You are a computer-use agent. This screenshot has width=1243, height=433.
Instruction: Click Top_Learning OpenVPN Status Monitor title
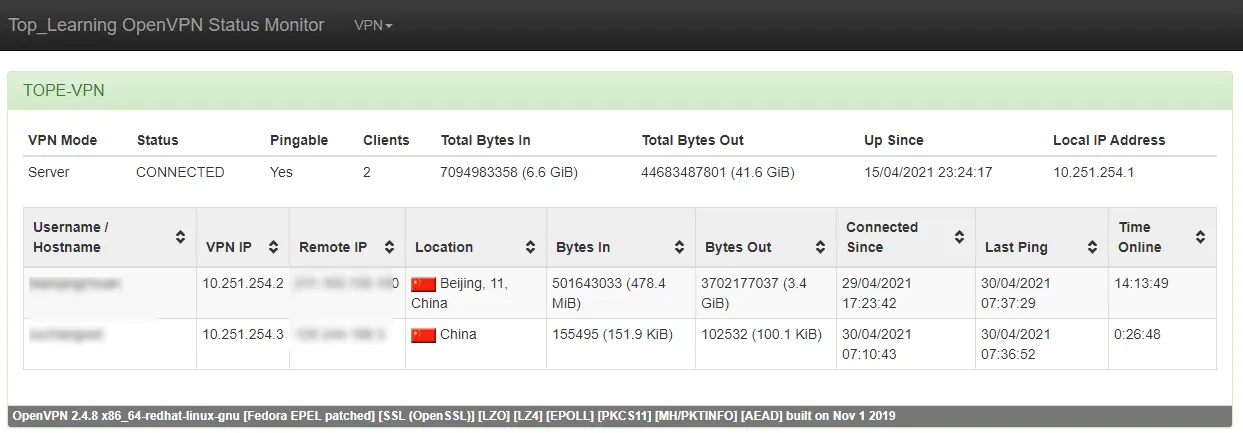(166, 25)
